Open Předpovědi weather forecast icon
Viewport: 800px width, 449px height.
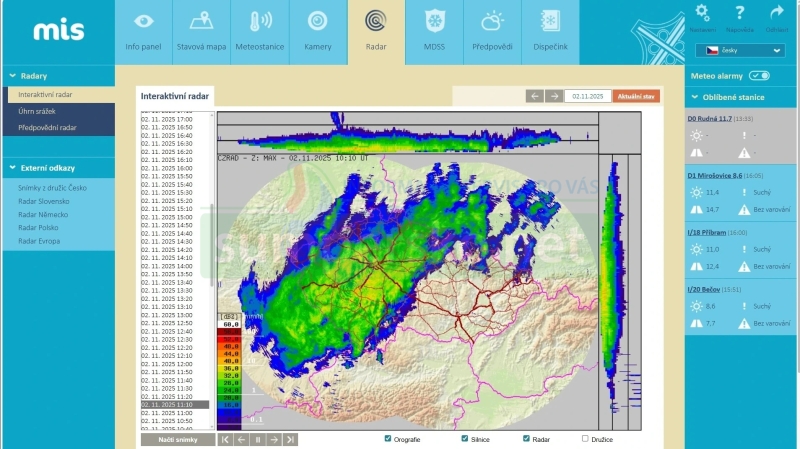492,22
